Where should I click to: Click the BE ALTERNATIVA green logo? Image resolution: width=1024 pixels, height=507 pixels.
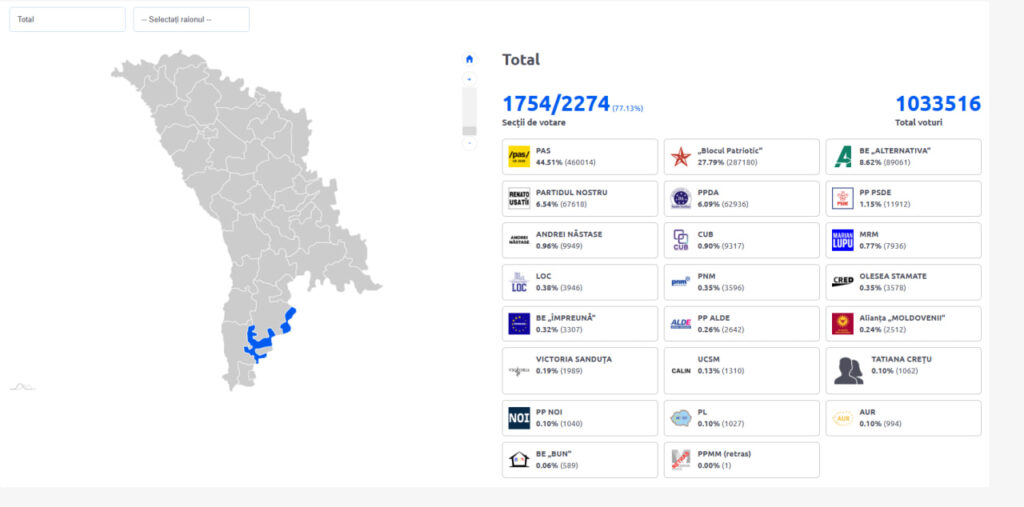(842, 157)
